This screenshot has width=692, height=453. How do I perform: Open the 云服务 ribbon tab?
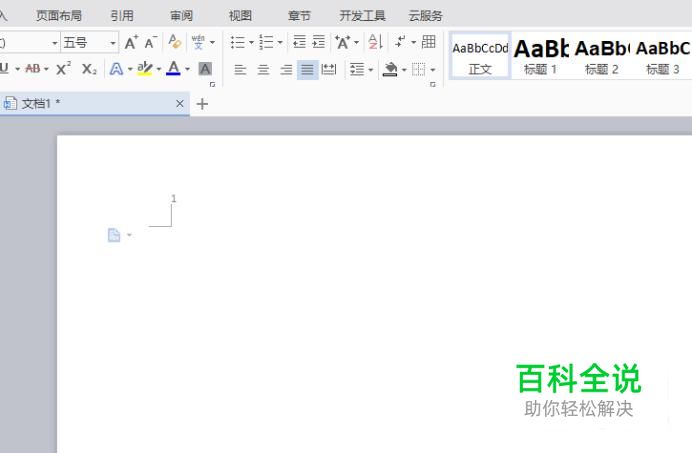[x=425, y=16]
